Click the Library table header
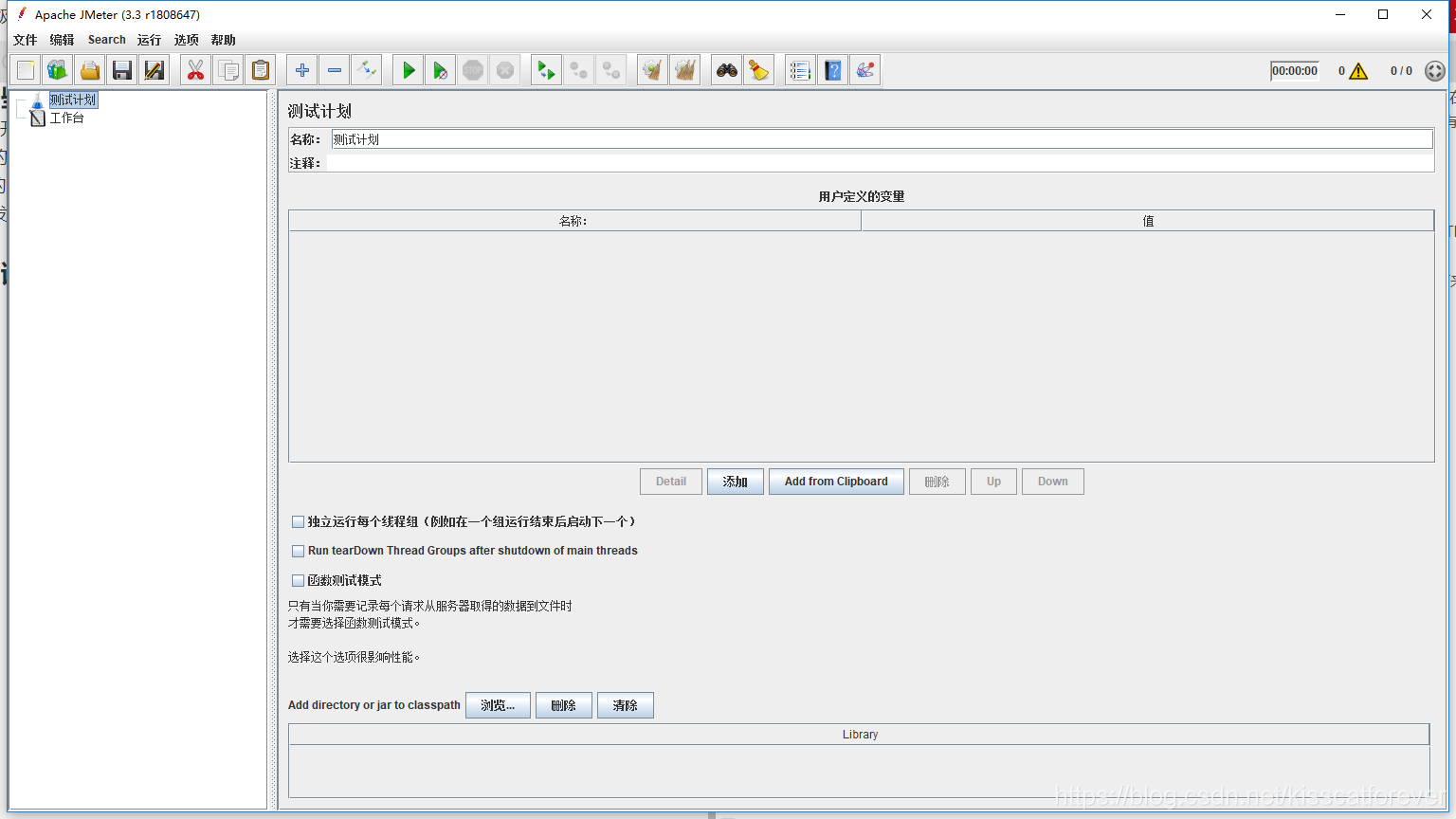 pos(860,735)
